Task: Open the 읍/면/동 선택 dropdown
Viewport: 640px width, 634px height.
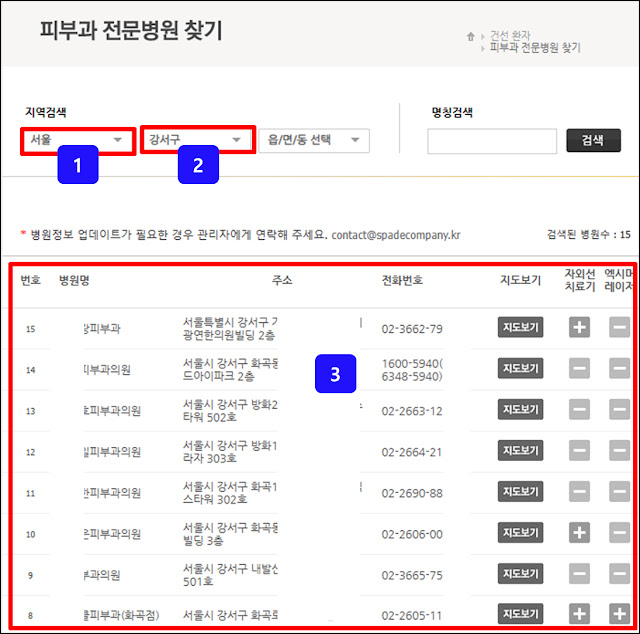Action: pyautogui.click(x=314, y=140)
